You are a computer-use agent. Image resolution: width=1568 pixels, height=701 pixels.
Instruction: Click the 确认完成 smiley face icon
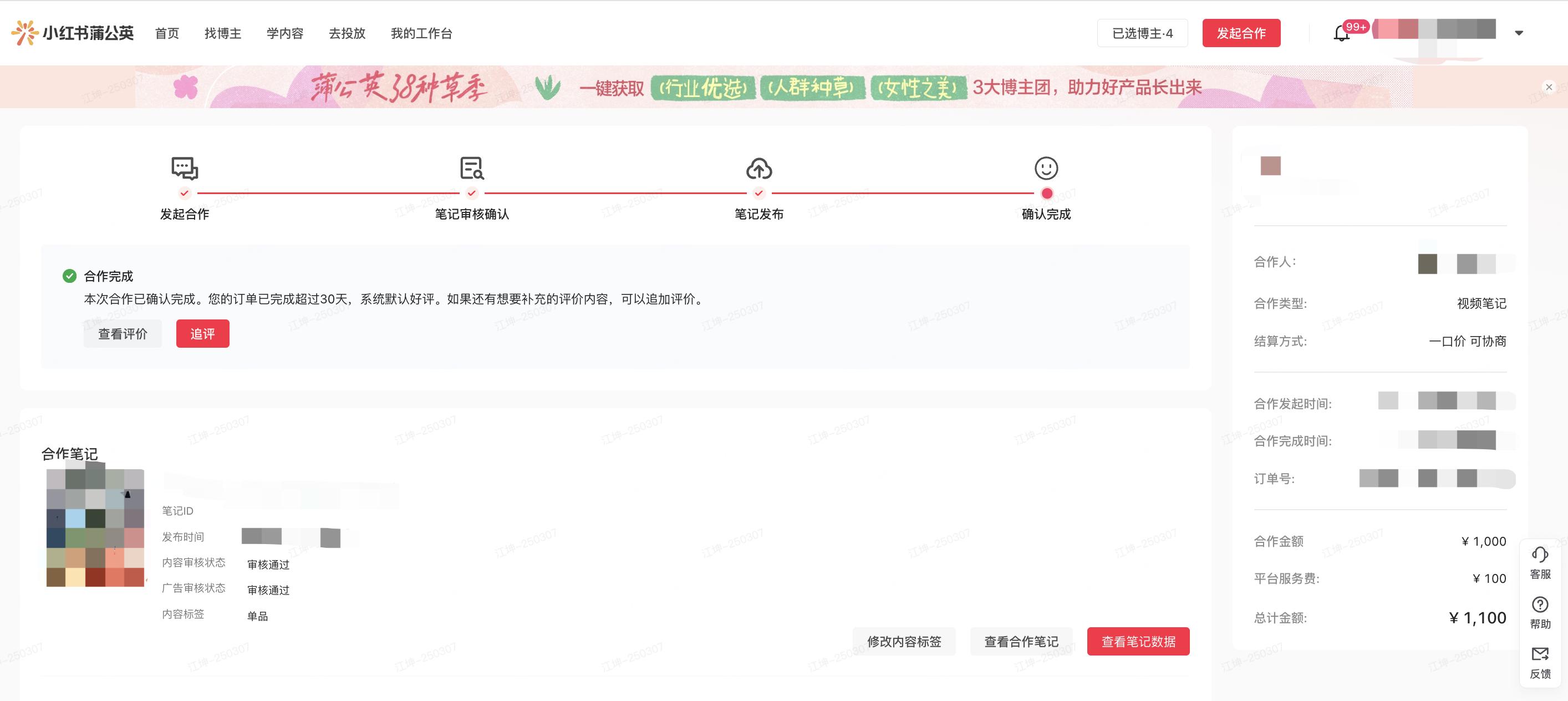[x=1046, y=168]
